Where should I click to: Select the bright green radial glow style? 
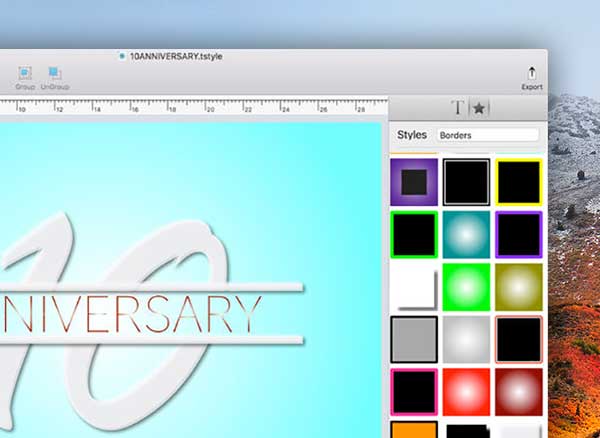pos(466,287)
